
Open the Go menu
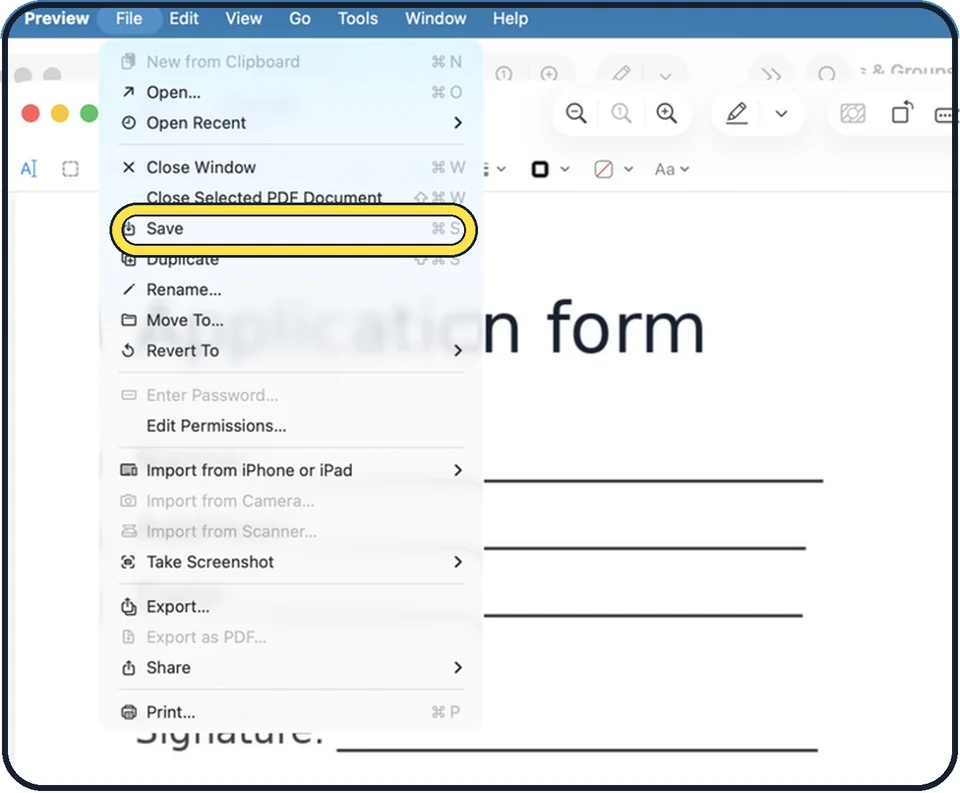299,18
